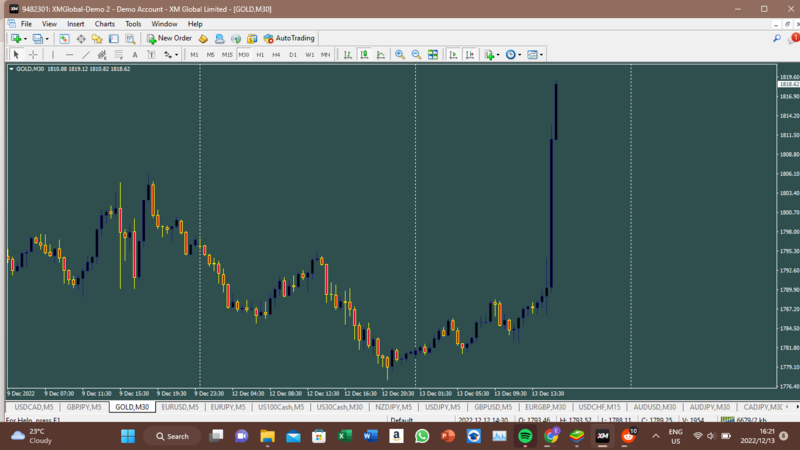800x450 pixels.
Task: Open WhatsApp from the taskbar
Action: [422, 436]
